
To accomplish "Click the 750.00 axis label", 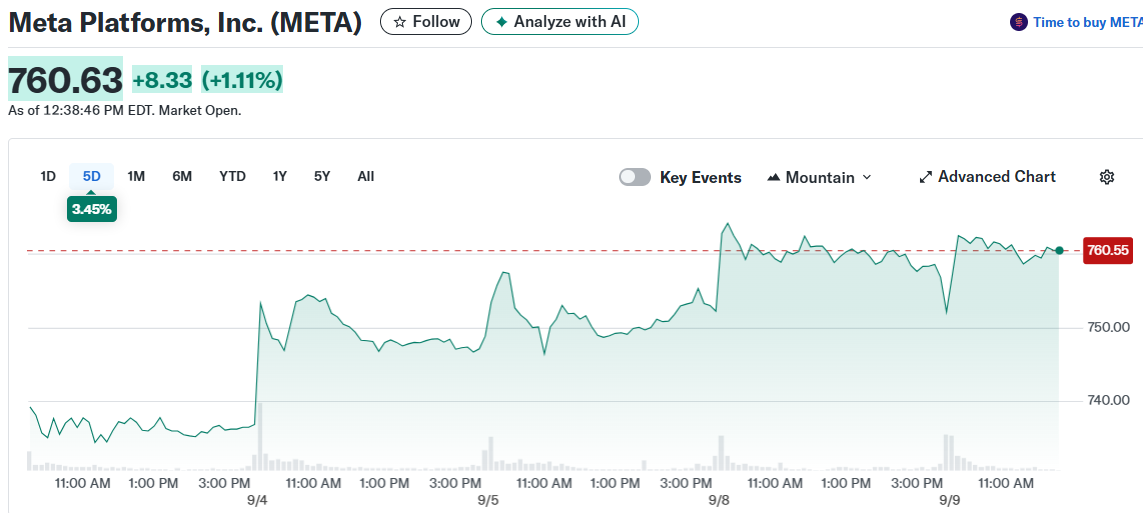I will (1109, 326).
